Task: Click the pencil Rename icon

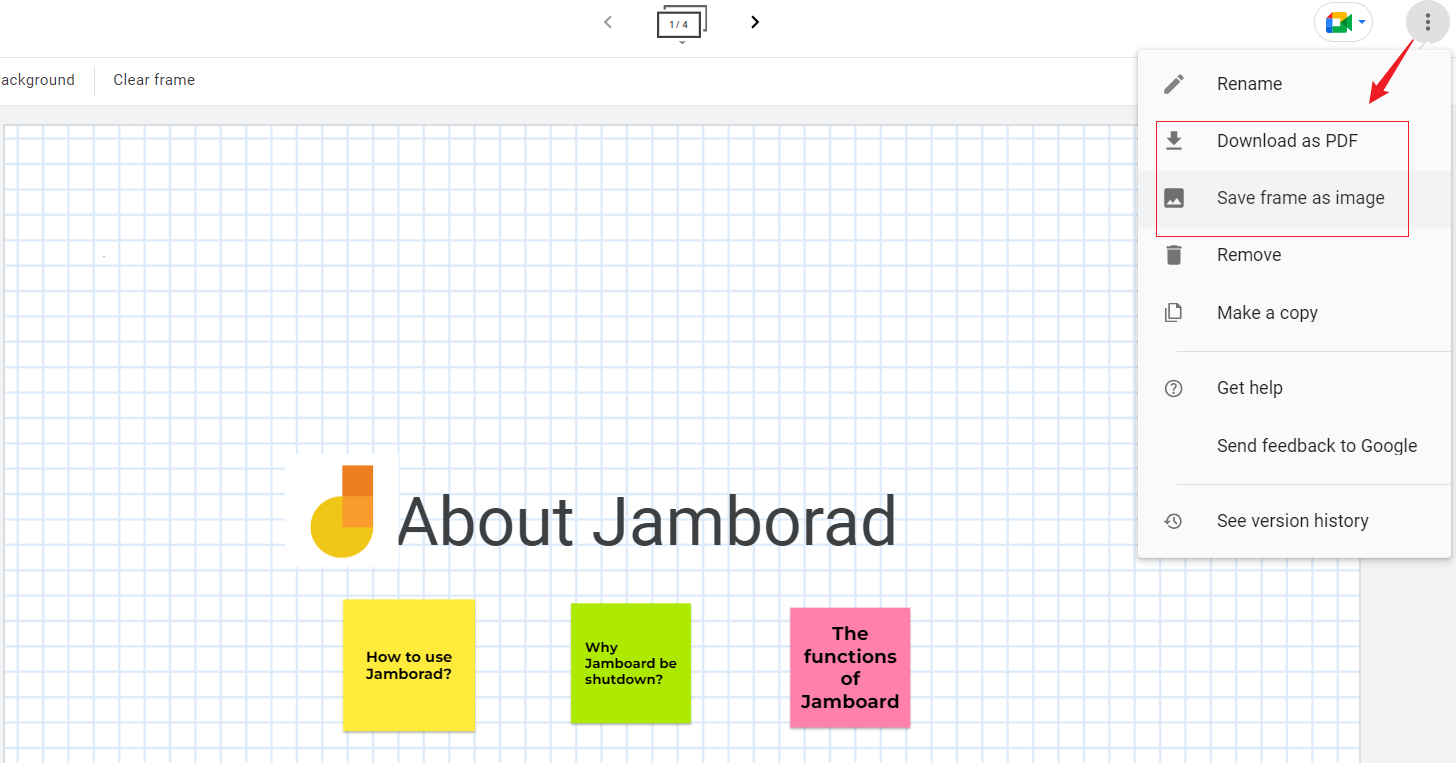Action: click(x=1174, y=84)
